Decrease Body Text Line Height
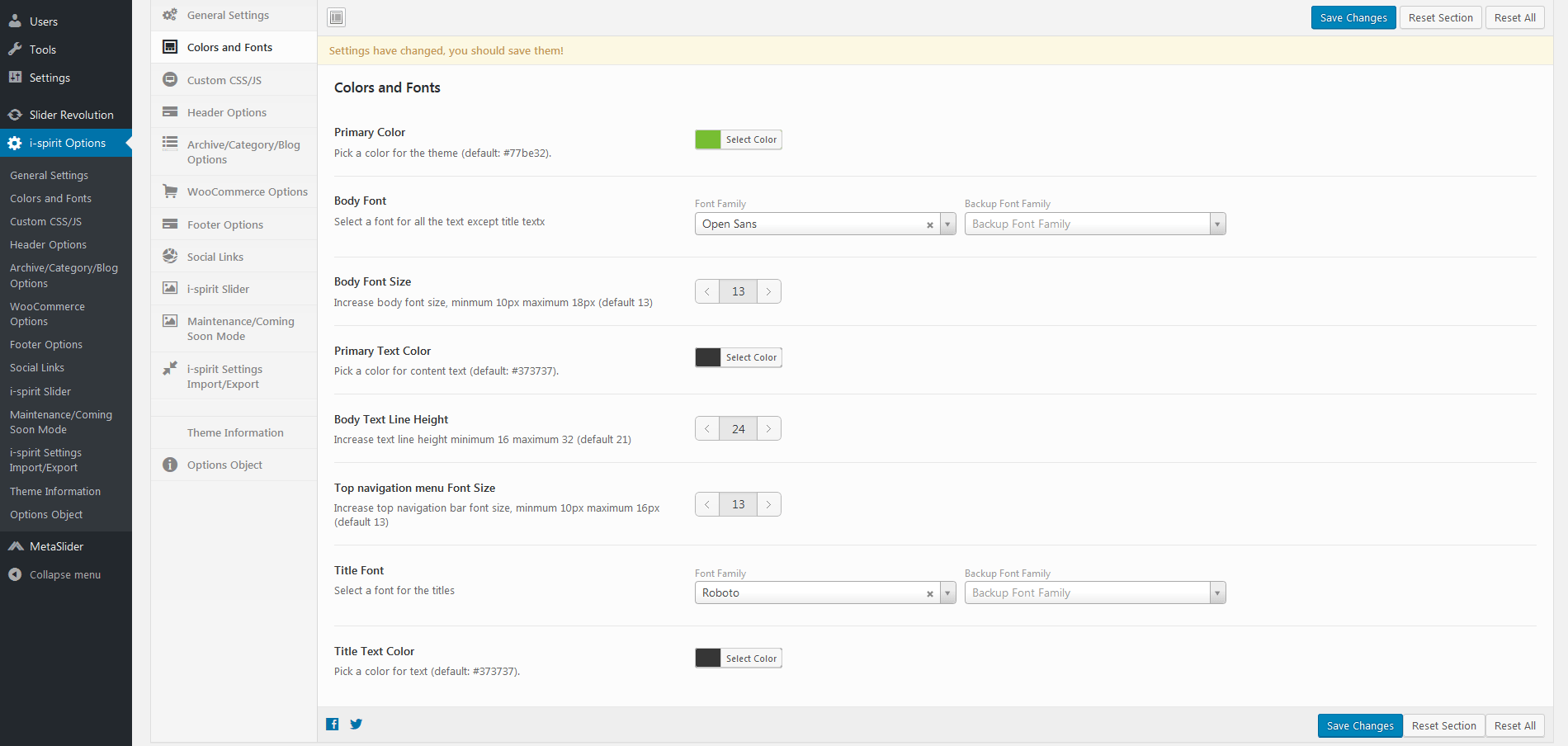 pyautogui.click(x=707, y=428)
